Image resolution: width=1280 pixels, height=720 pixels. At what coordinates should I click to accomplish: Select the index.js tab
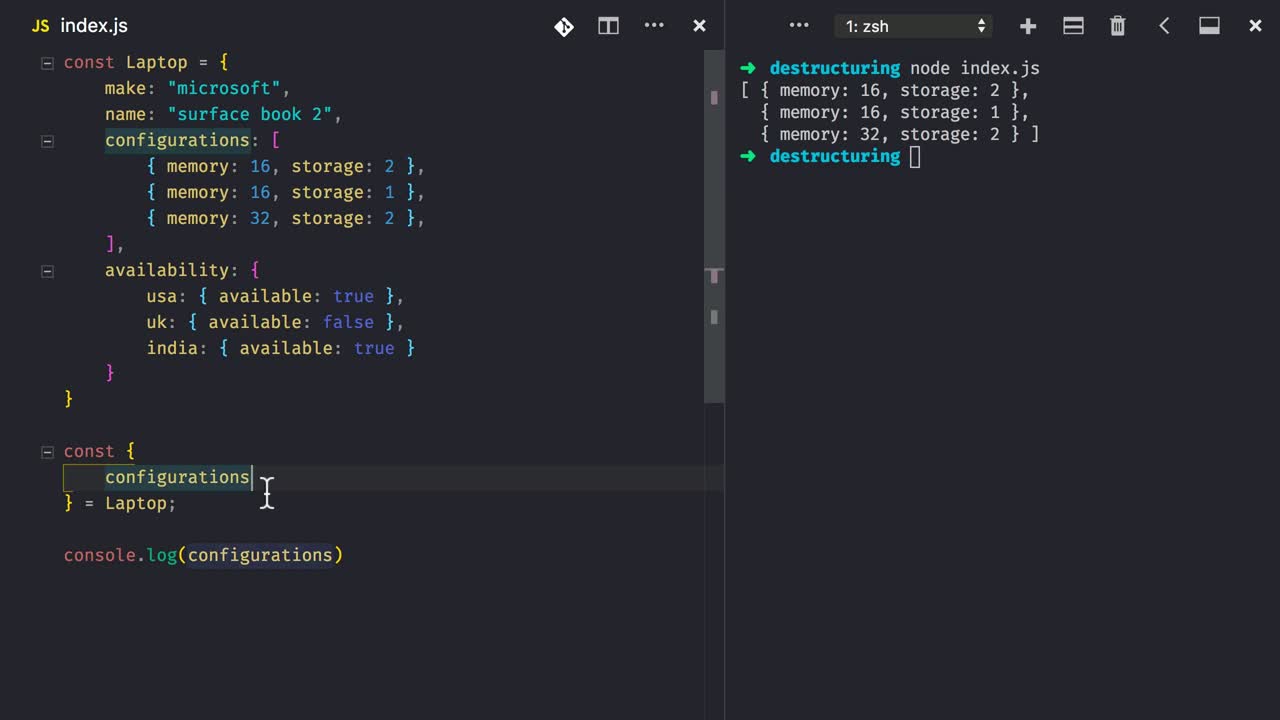(x=94, y=26)
